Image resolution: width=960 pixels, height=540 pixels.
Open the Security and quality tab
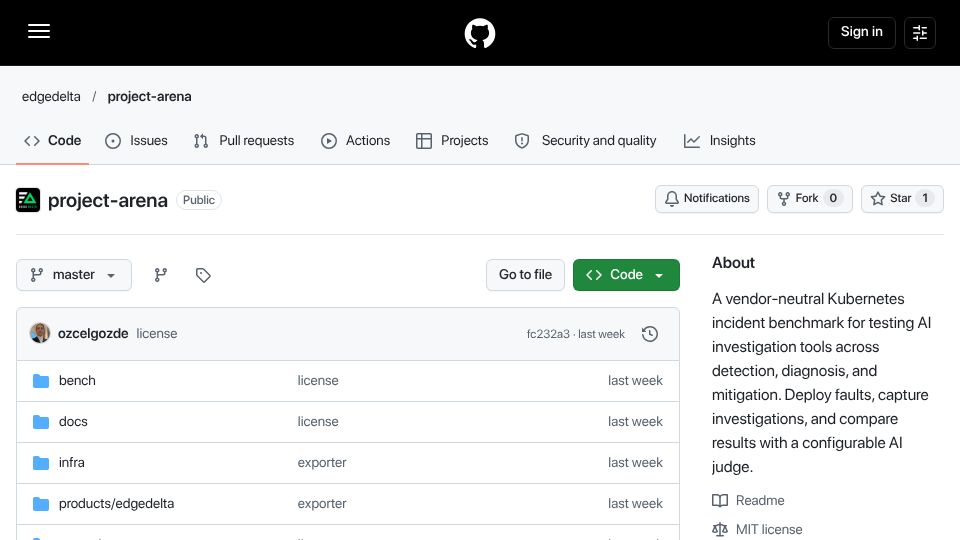(x=585, y=141)
